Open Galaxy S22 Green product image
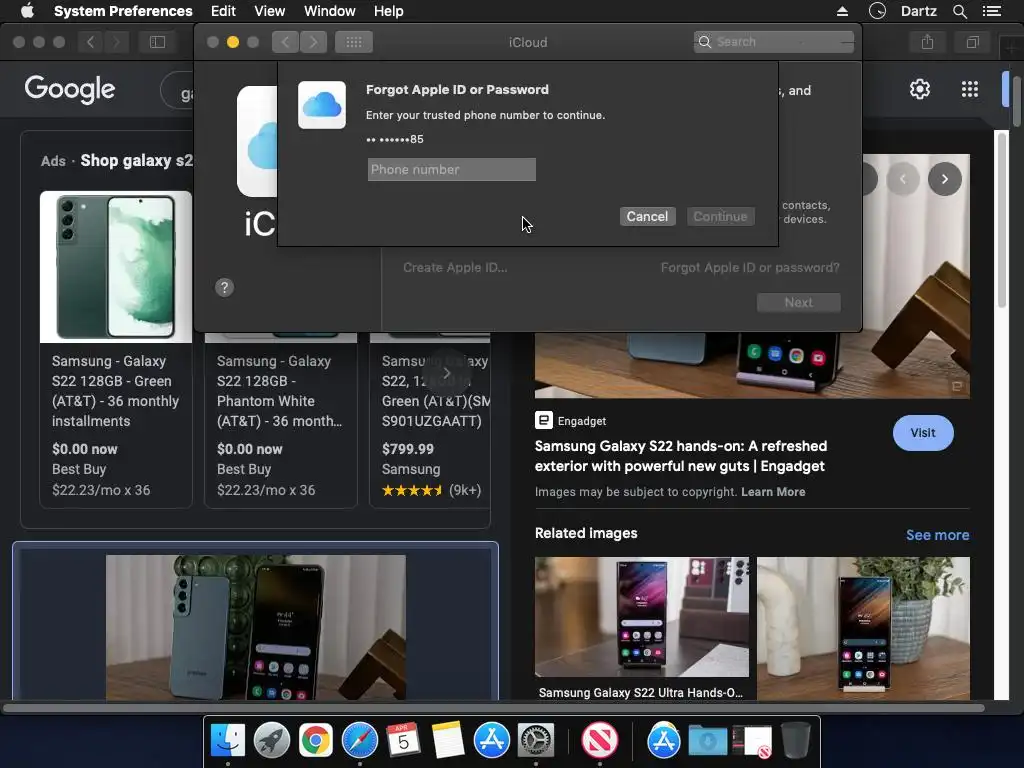The image size is (1024, 768). [x=116, y=267]
